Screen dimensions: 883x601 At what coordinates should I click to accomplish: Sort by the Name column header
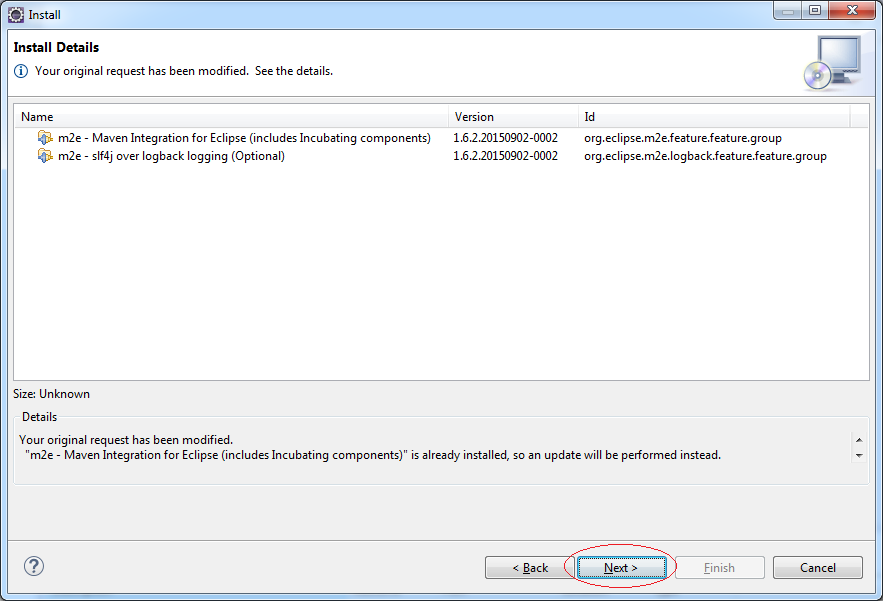pyautogui.click(x=231, y=117)
